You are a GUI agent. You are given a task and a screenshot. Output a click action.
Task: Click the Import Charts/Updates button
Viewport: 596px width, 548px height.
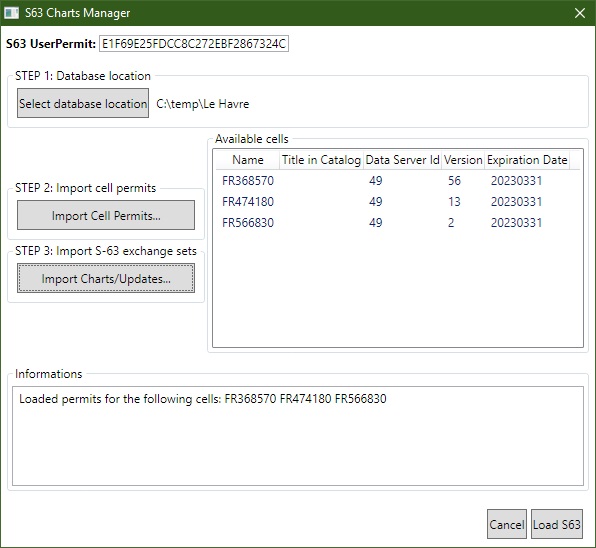click(x=106, y=279)
